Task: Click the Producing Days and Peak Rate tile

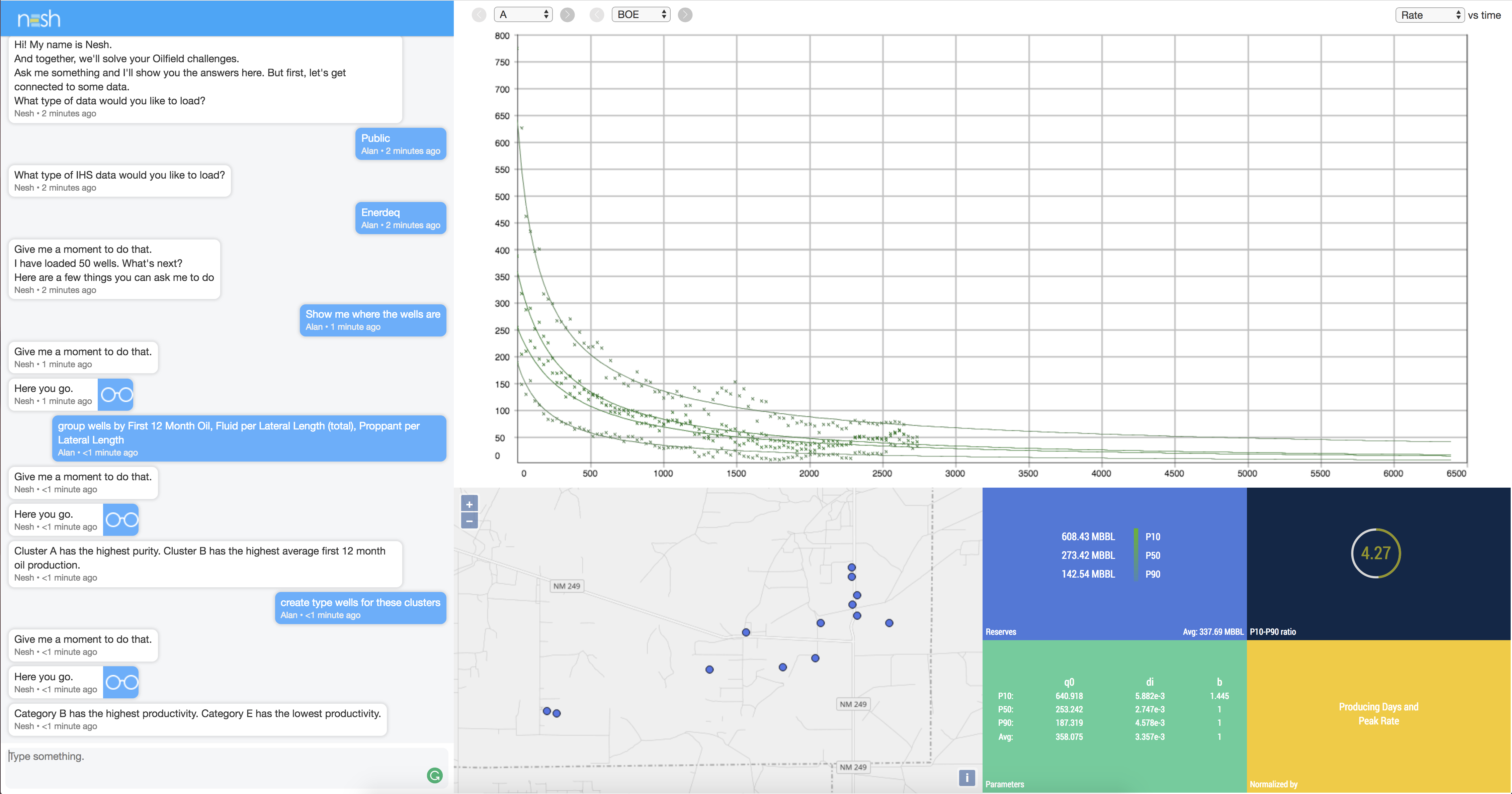Action: [1378, 714]
